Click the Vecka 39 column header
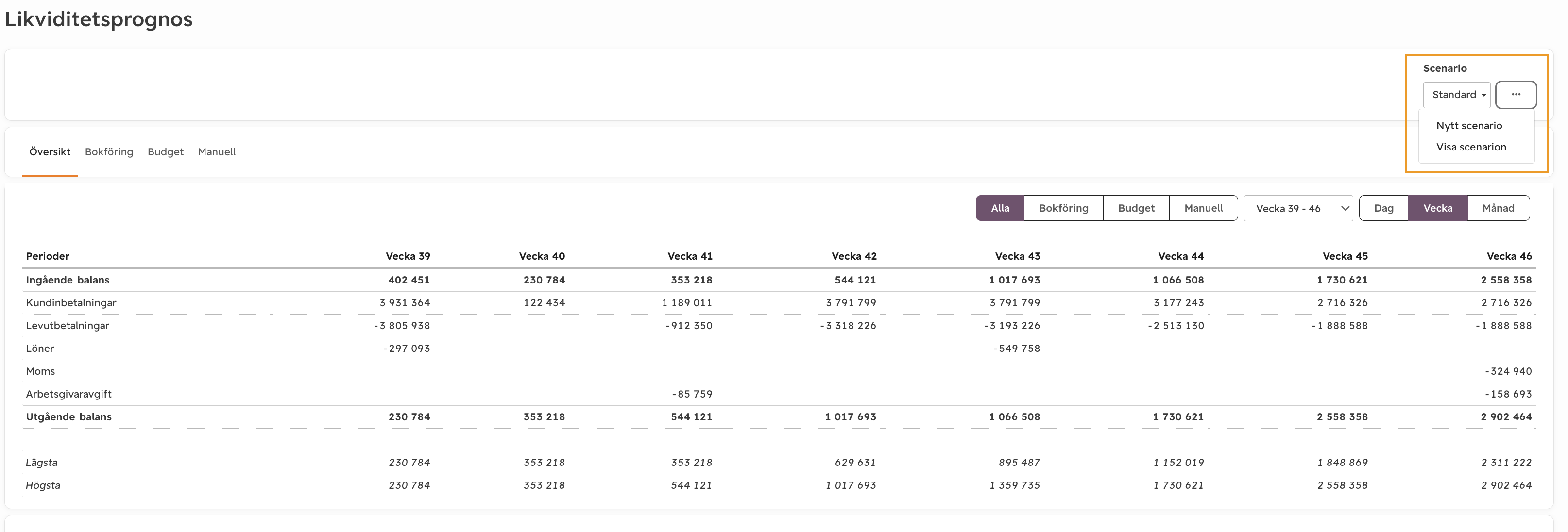The image size is (1568, 532). (408, 256)
